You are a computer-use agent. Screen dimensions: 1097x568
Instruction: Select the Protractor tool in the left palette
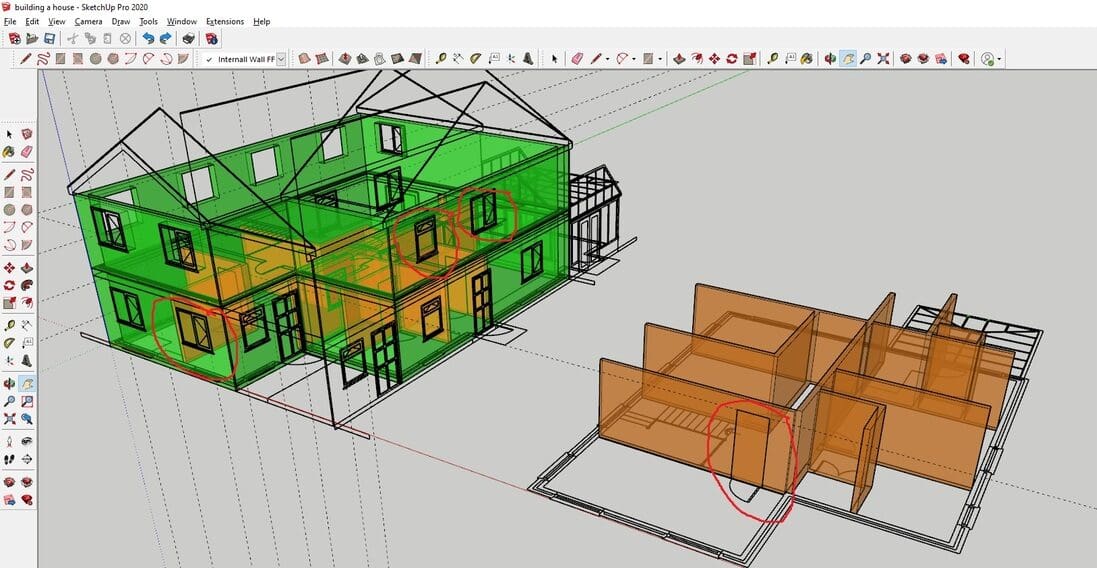[x=9, y=343]
